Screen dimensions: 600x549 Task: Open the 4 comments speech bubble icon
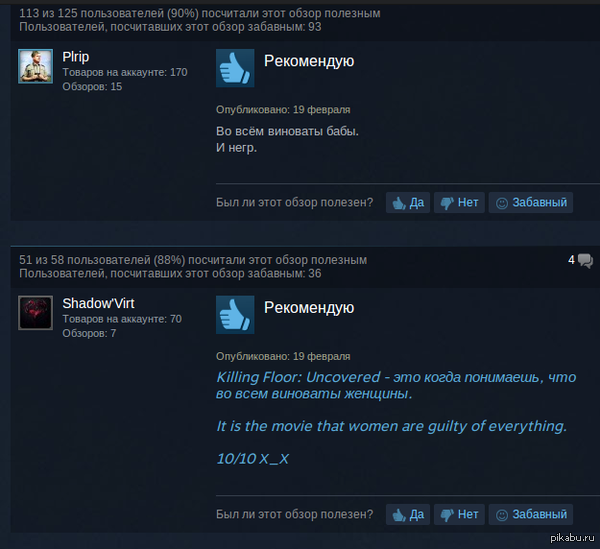585,261
